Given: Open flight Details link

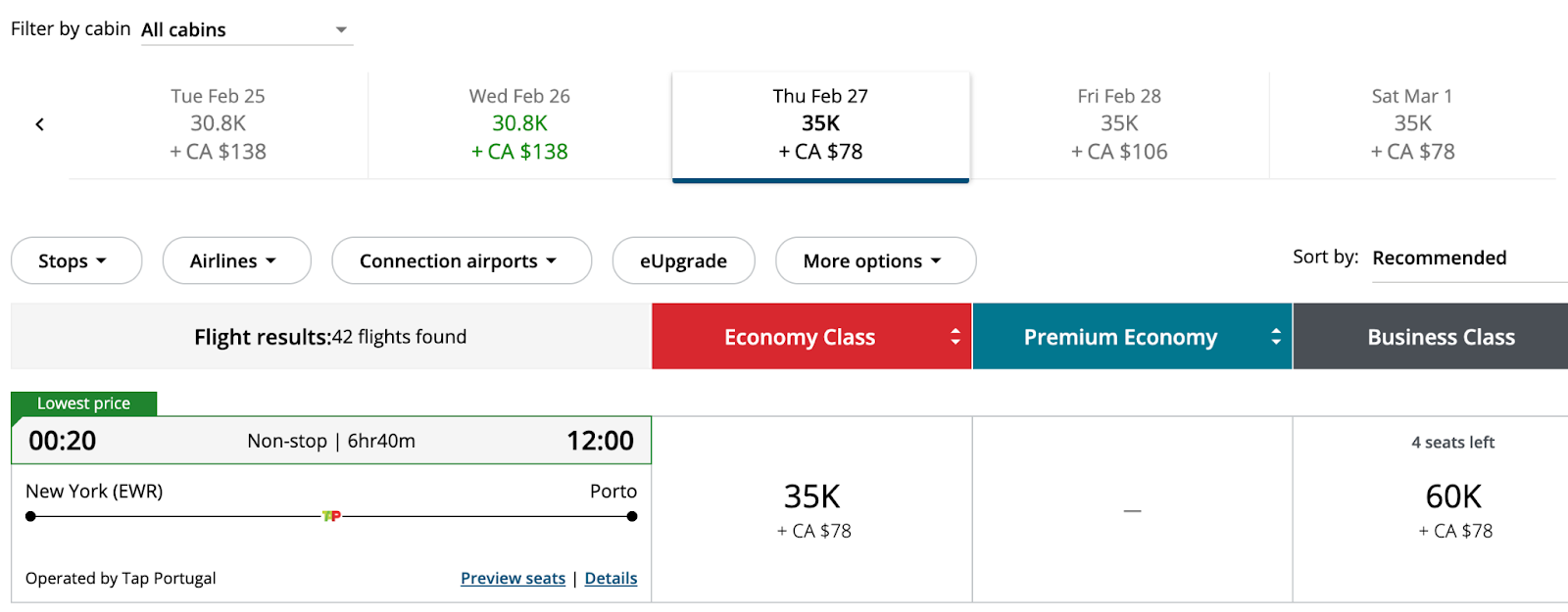Looking at the screenshot, I should click(x=611, y=579).
